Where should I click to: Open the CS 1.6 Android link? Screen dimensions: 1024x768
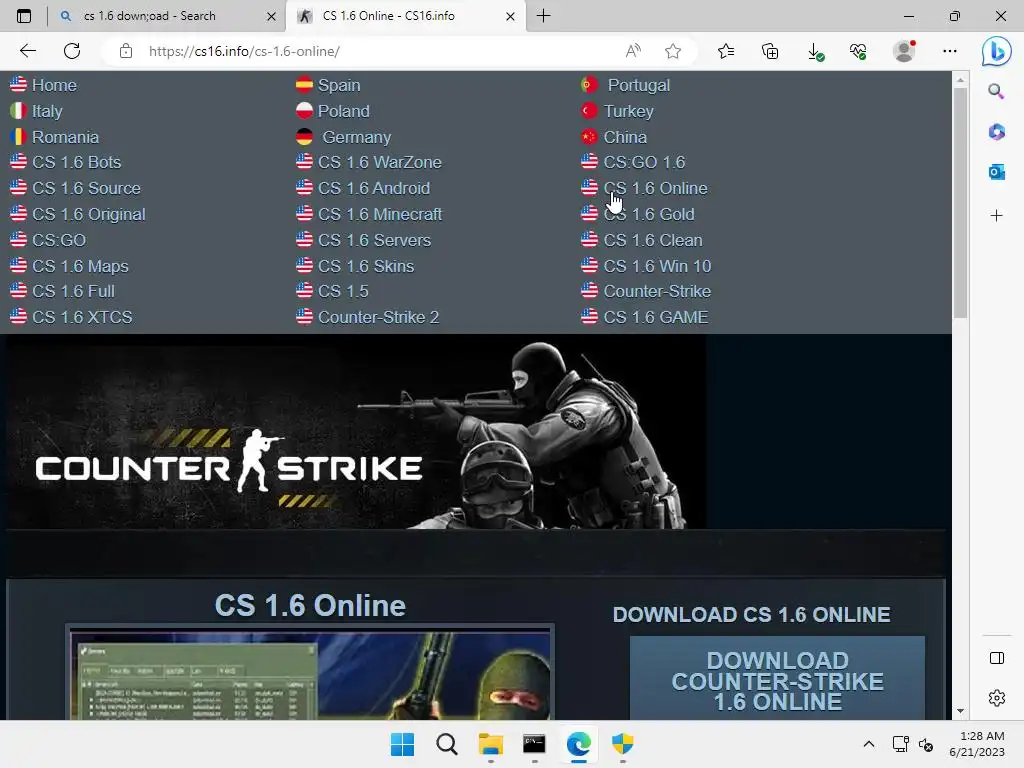[x=374, y=188]
